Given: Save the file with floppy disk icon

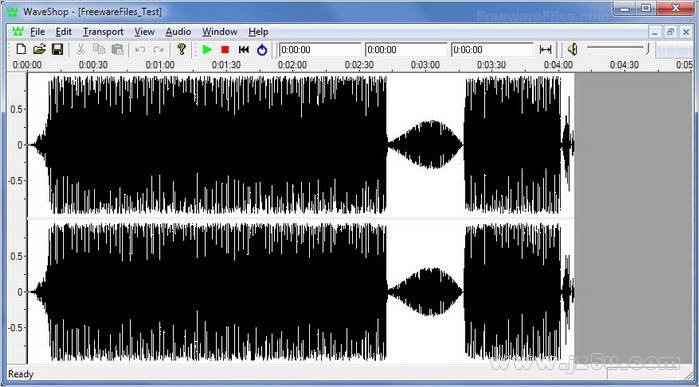Looking at the screenshot, I should (x=57, y=49).
